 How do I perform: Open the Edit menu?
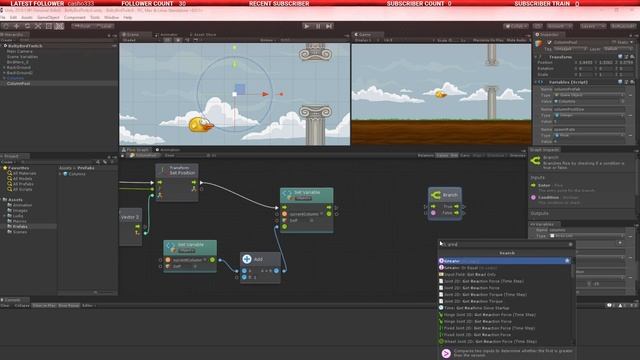tap(13, 18)
